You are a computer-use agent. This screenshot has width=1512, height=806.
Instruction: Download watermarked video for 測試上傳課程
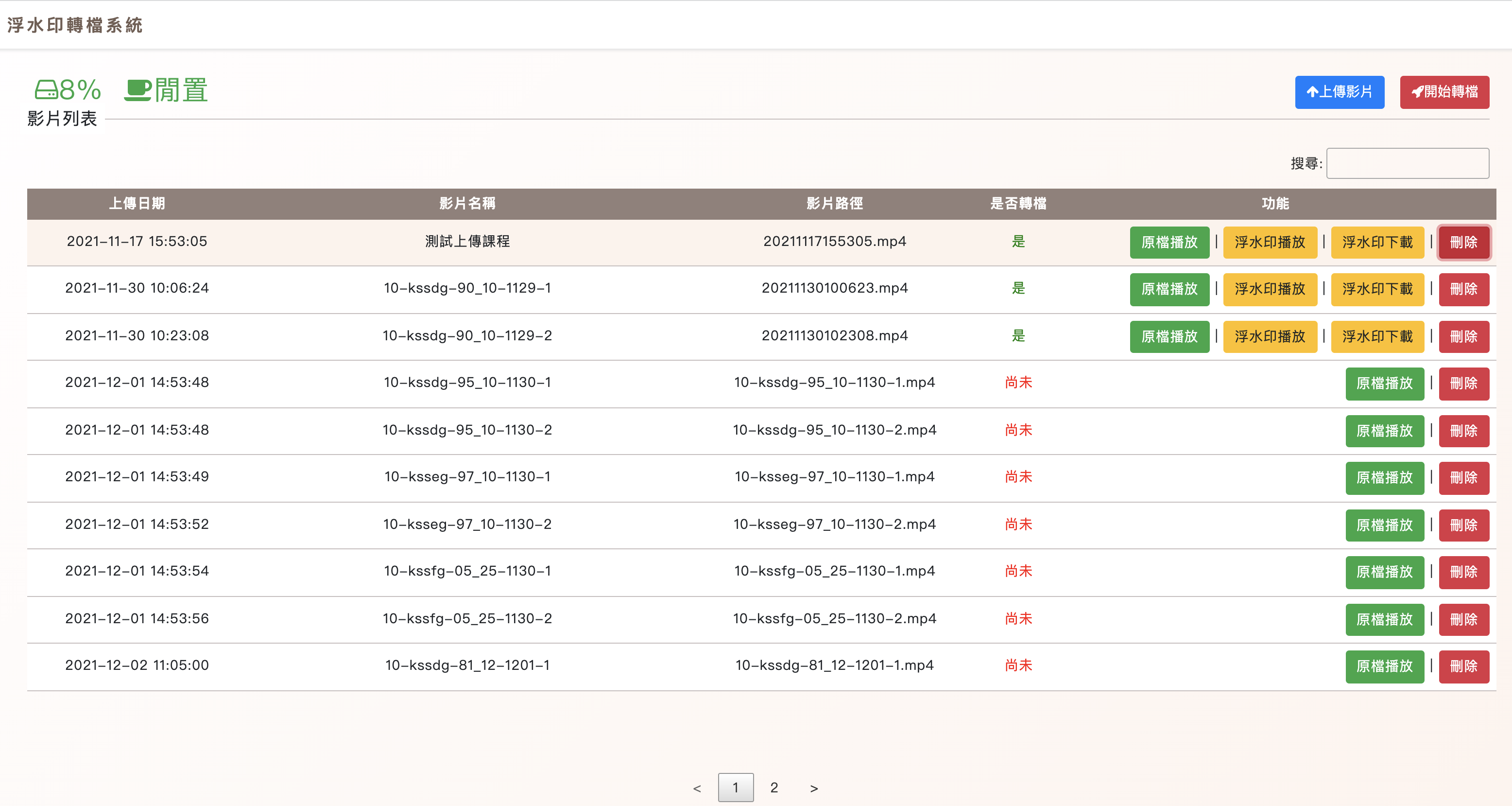pyautogui.click(x=1377, y=242)
